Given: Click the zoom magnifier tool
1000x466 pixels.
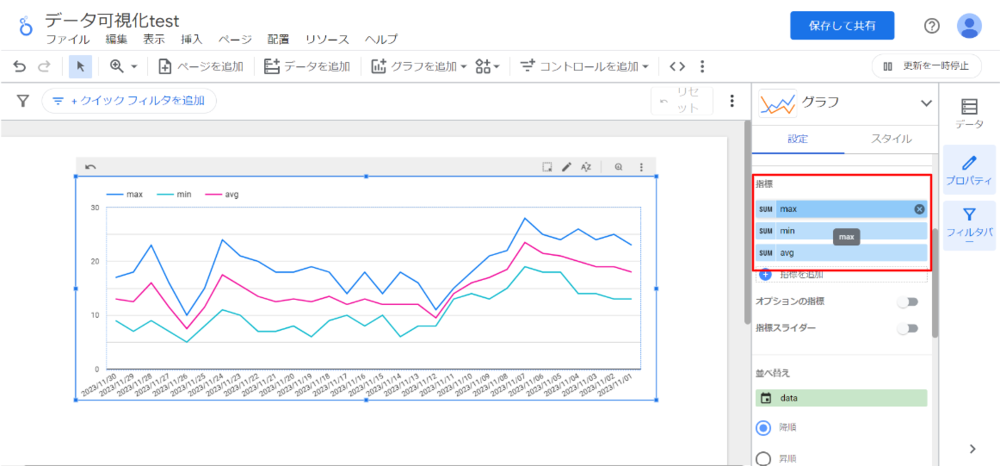Looking at the screenshot, I should click(117, 66).
